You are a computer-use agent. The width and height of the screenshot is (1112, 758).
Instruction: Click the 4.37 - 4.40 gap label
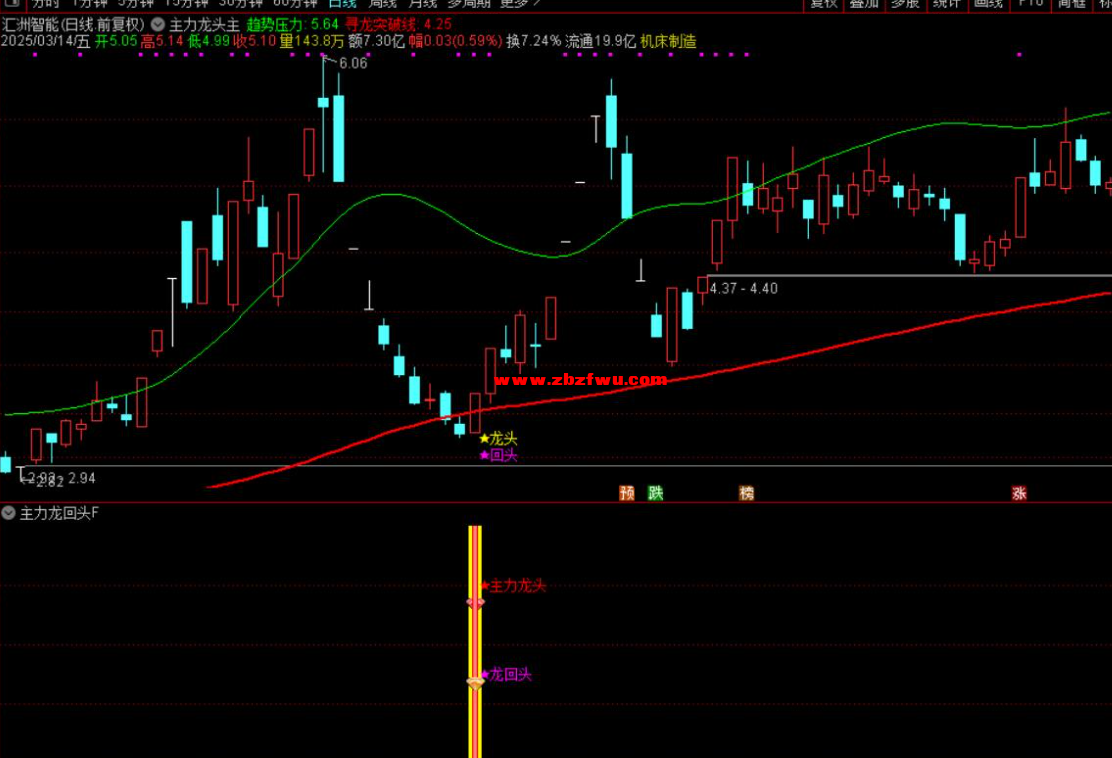coord(743,289)
